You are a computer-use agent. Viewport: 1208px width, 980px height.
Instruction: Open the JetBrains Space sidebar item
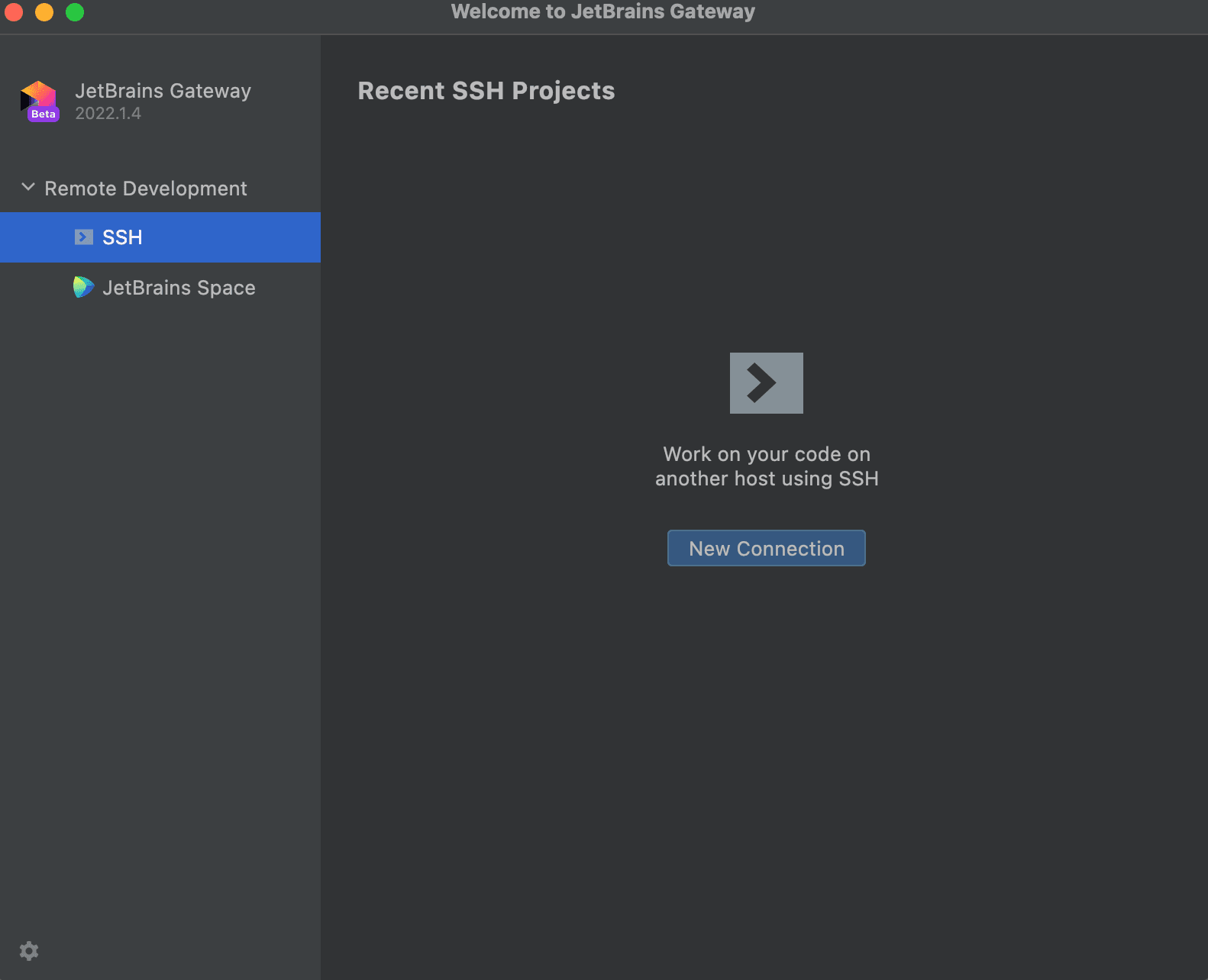160,288
